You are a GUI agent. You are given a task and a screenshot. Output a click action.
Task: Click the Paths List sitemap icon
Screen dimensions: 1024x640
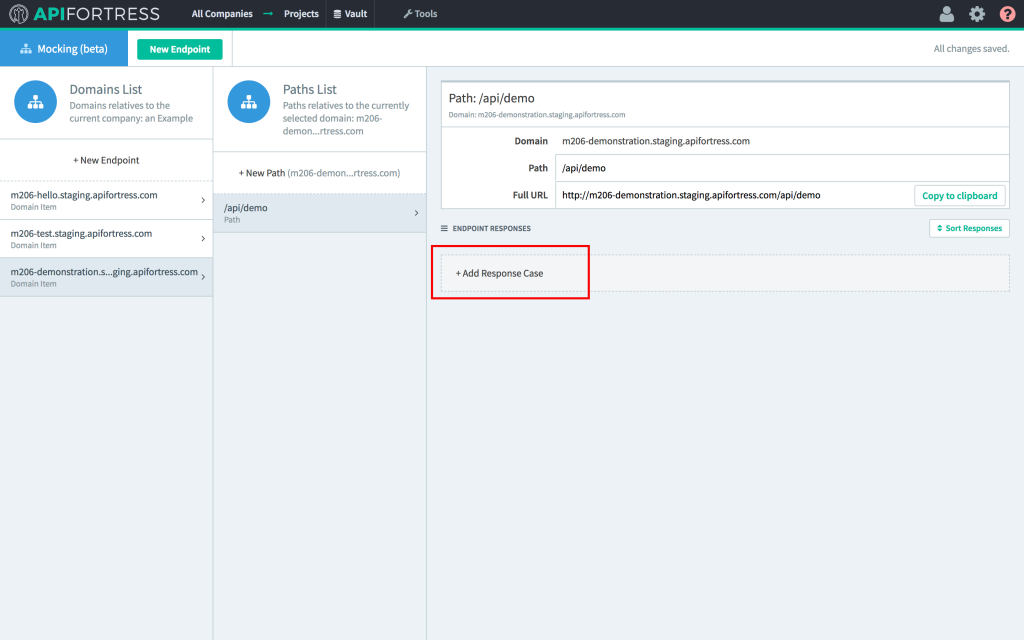(x=248, y=102)
